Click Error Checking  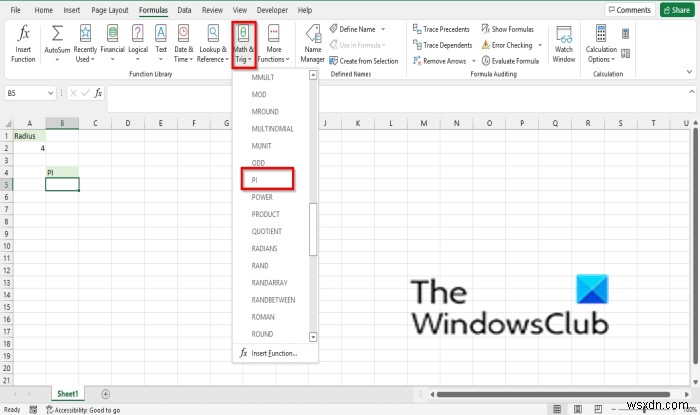[x=507, y=45]
